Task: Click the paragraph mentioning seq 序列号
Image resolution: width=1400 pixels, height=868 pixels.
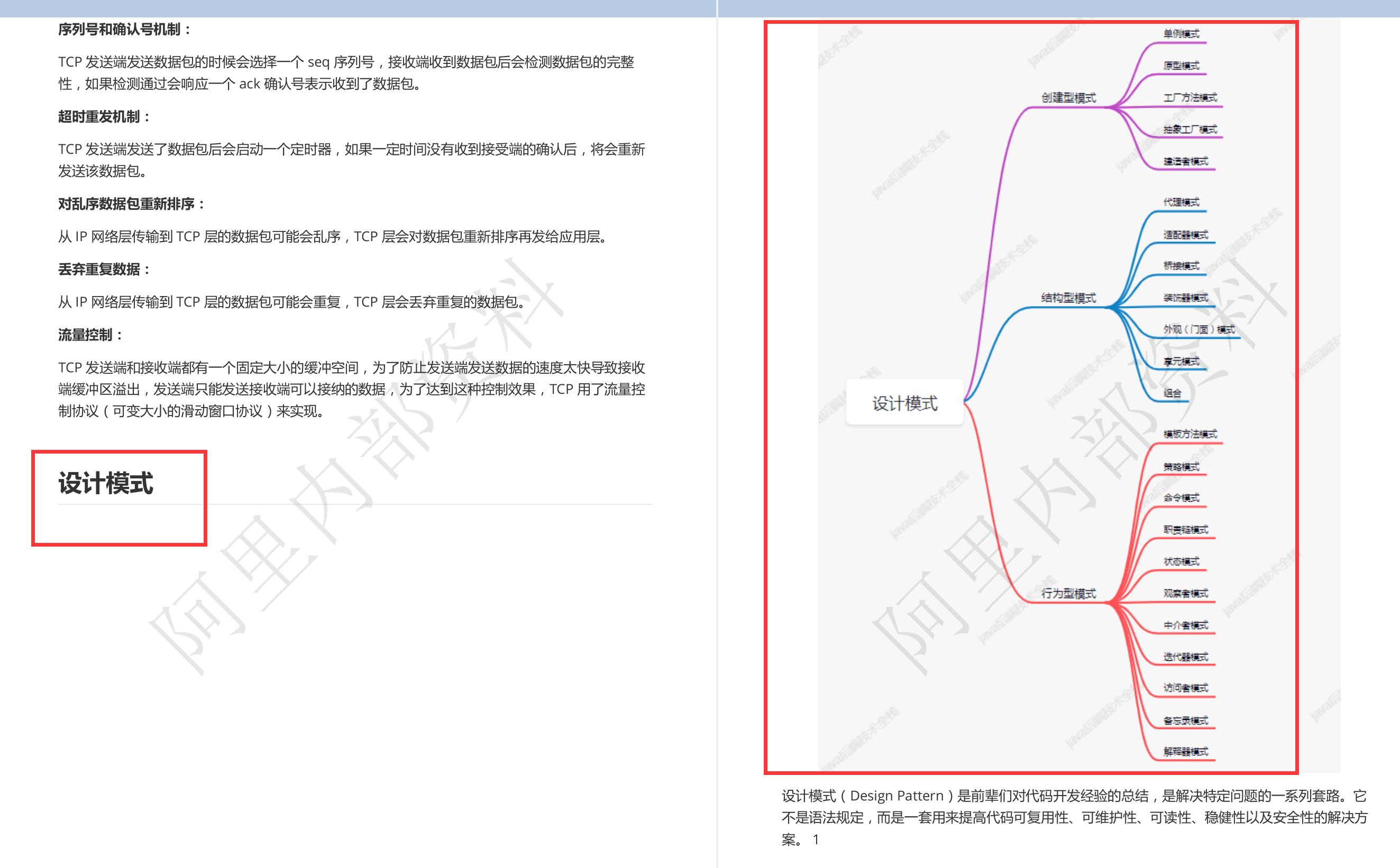Action: coord(346,73)
